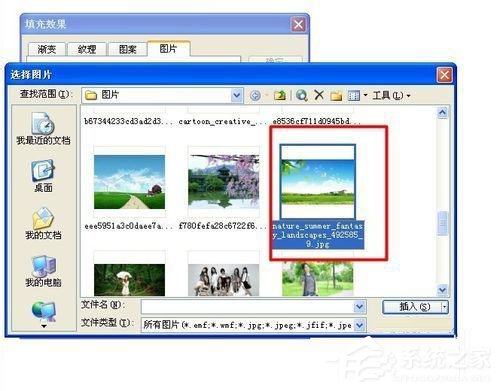This screenshot has width=500, height=391.
Task: Open 我的电脑 sidebar icon
Action: pos(43,271)
